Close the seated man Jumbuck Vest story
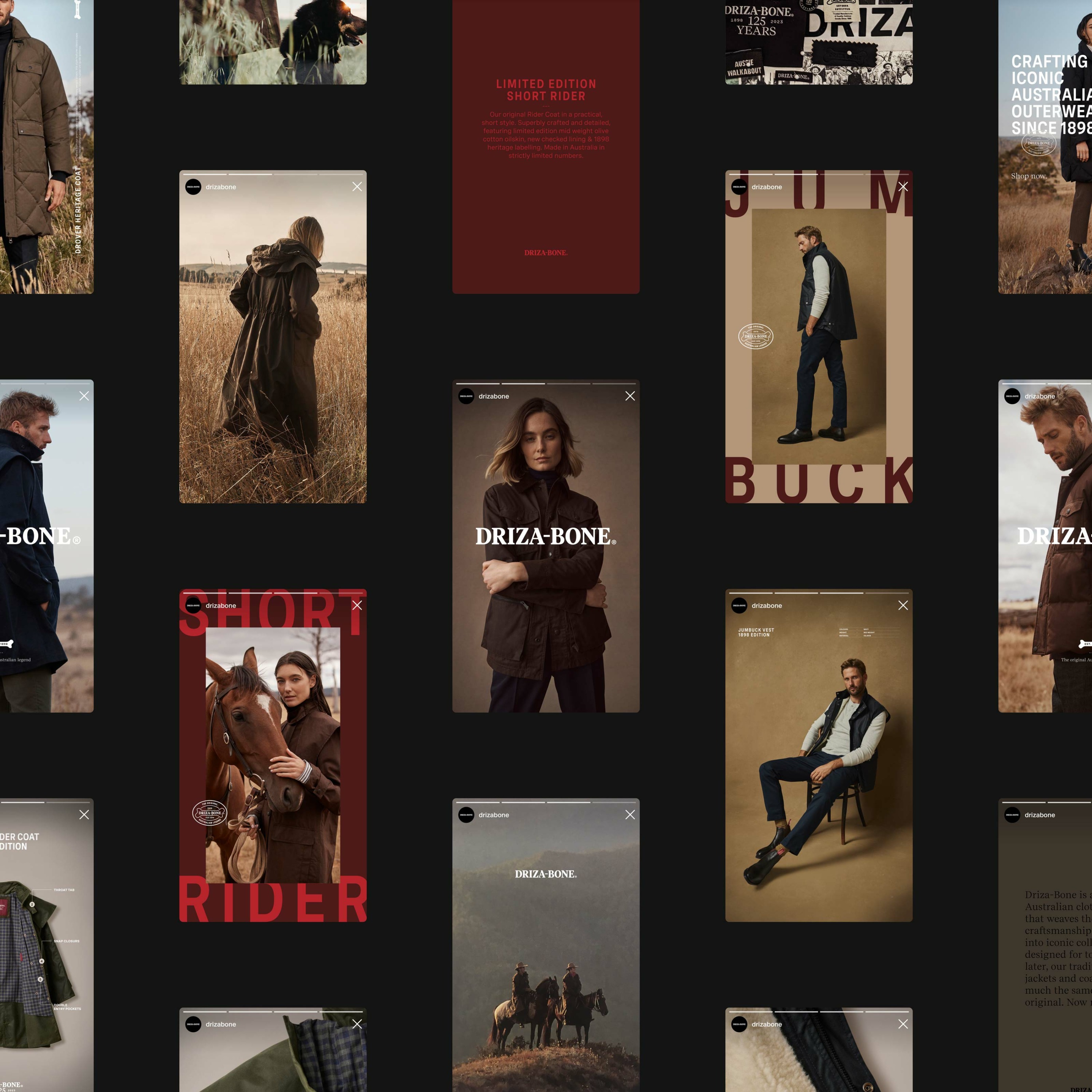 click(x=903, y=605)
